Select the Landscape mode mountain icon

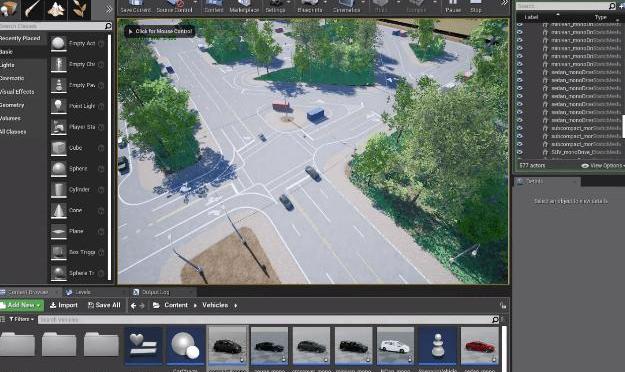click(x=56, y=9)
